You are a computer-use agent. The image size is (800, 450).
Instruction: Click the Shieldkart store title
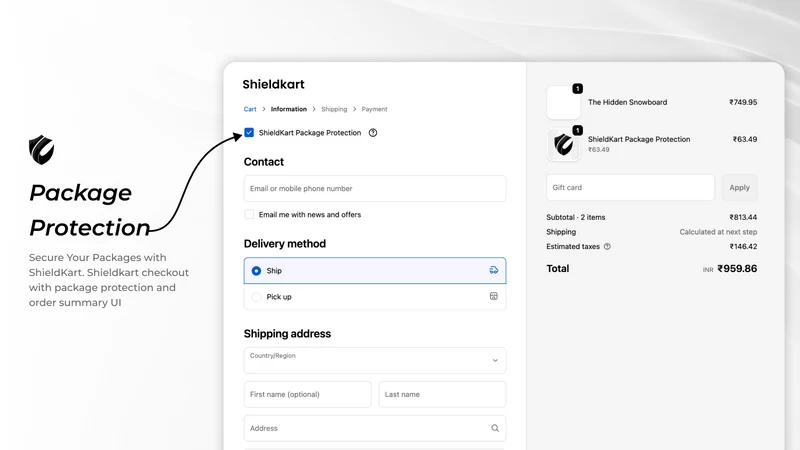[273, 84]
